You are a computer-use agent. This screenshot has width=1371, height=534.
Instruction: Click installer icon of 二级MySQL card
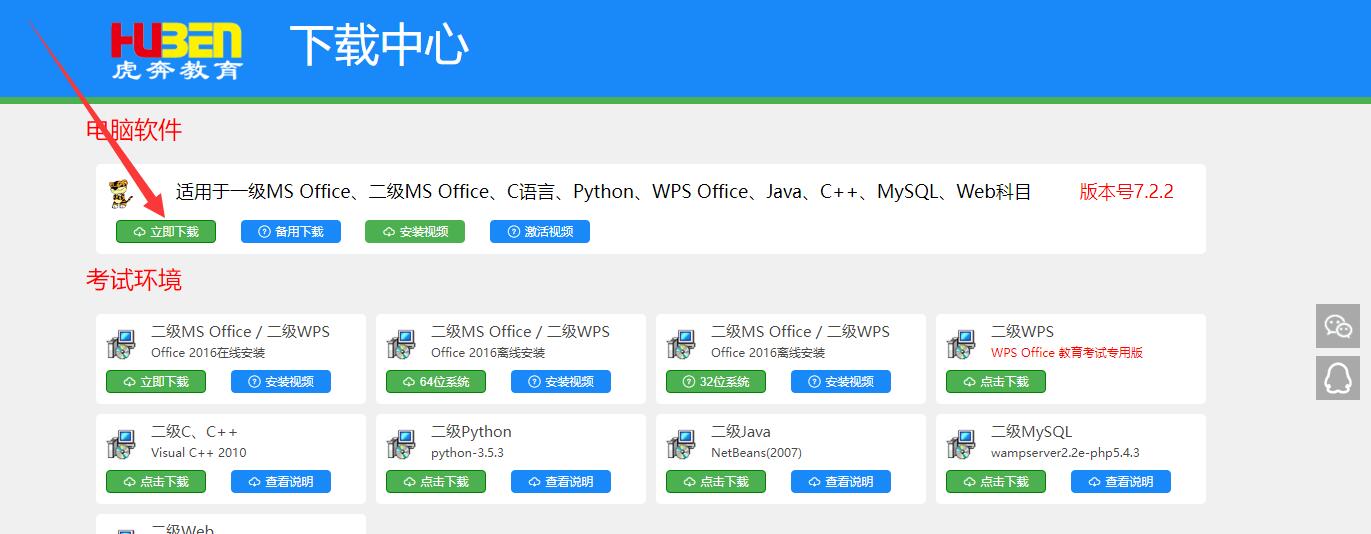coord(961,443)
